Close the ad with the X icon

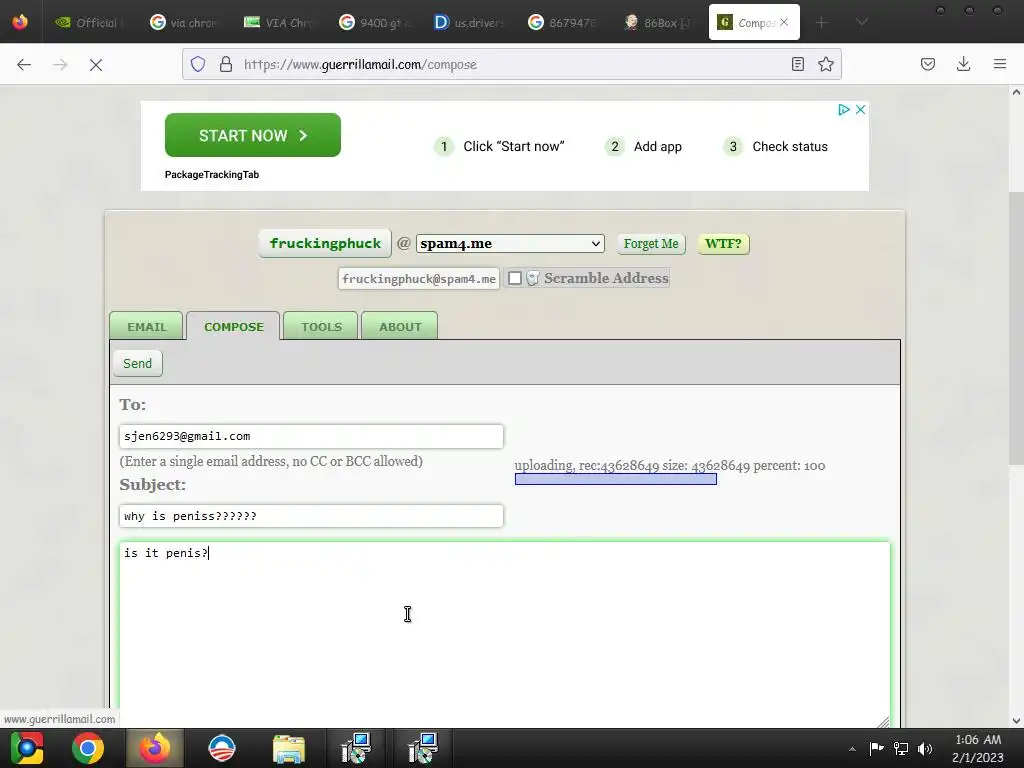(861, 109)
